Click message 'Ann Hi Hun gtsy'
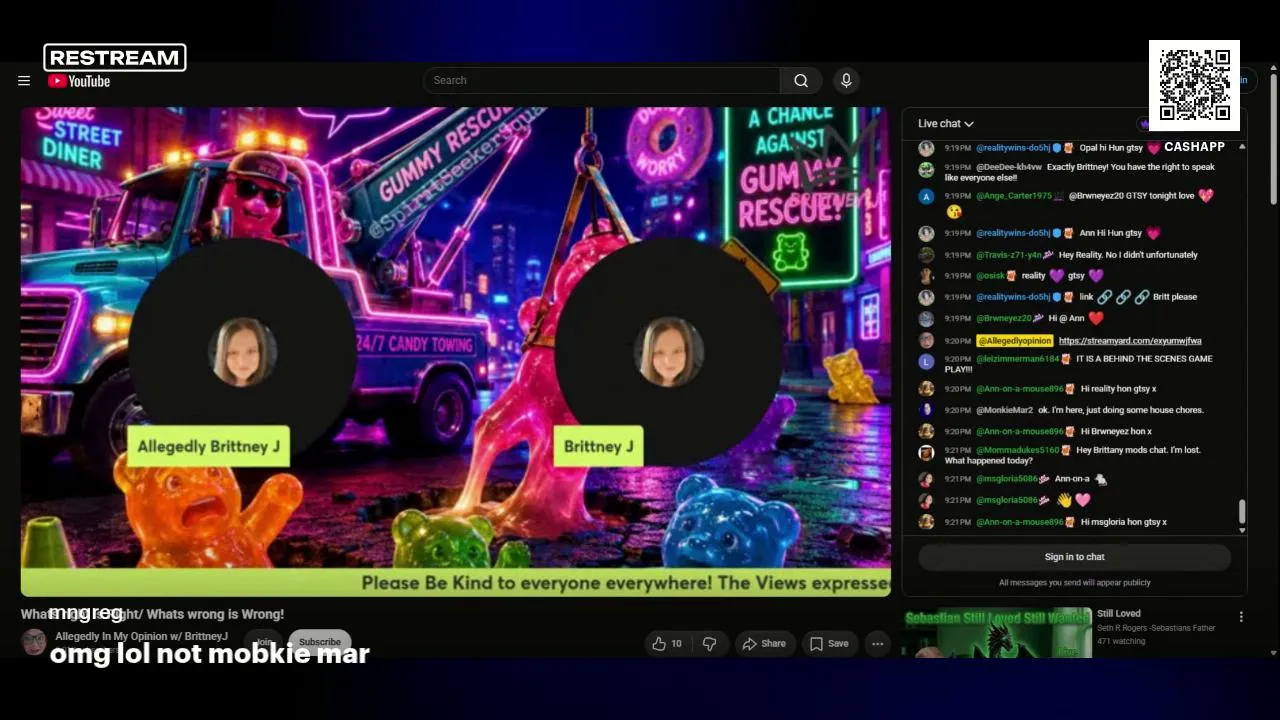Screen dimensions: 1280x720 pos(1110,233)
